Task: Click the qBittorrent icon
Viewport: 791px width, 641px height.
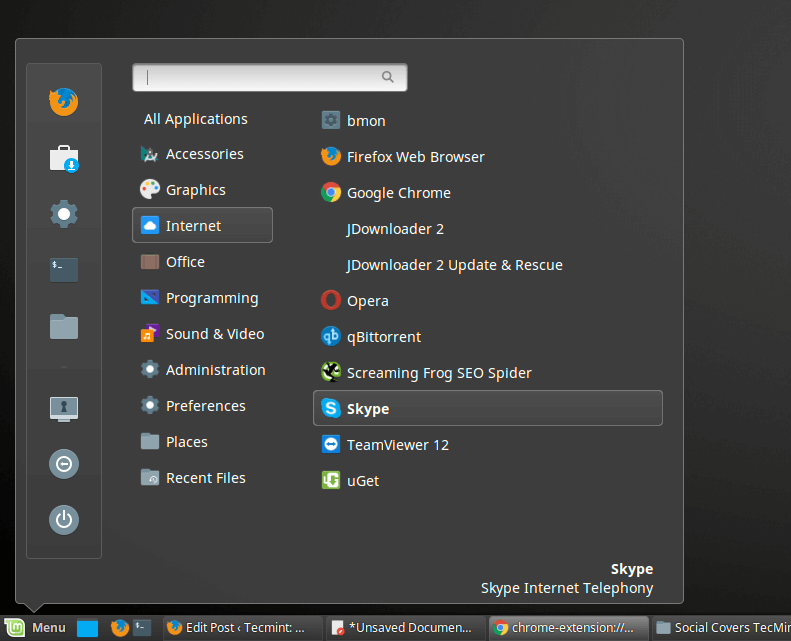Action: 331,336
